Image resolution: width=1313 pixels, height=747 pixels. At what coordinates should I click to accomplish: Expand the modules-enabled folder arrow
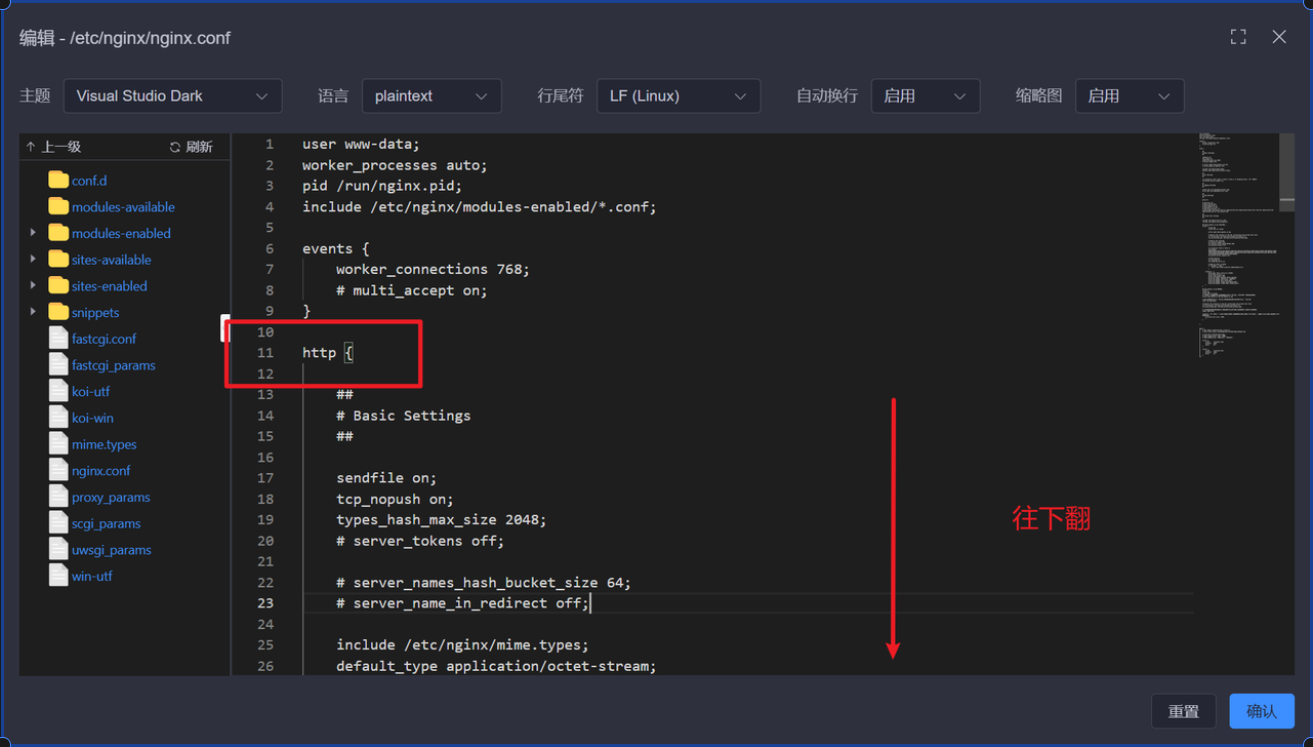[33, 233]
